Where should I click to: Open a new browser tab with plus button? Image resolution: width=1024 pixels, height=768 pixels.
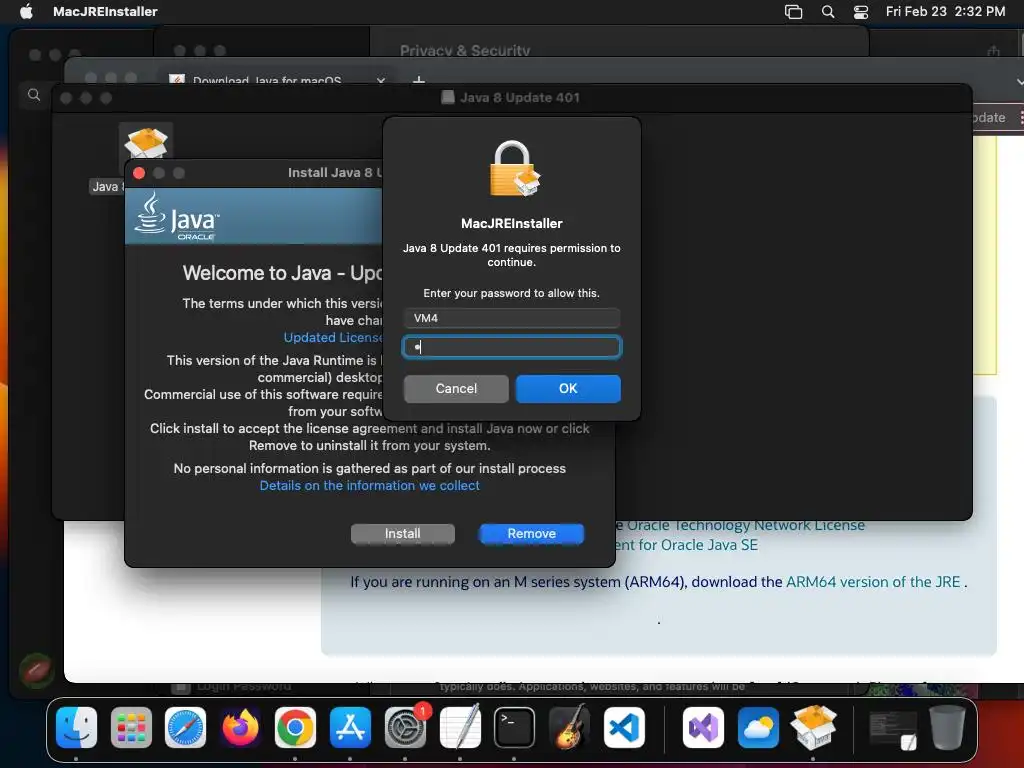point(419,80)
